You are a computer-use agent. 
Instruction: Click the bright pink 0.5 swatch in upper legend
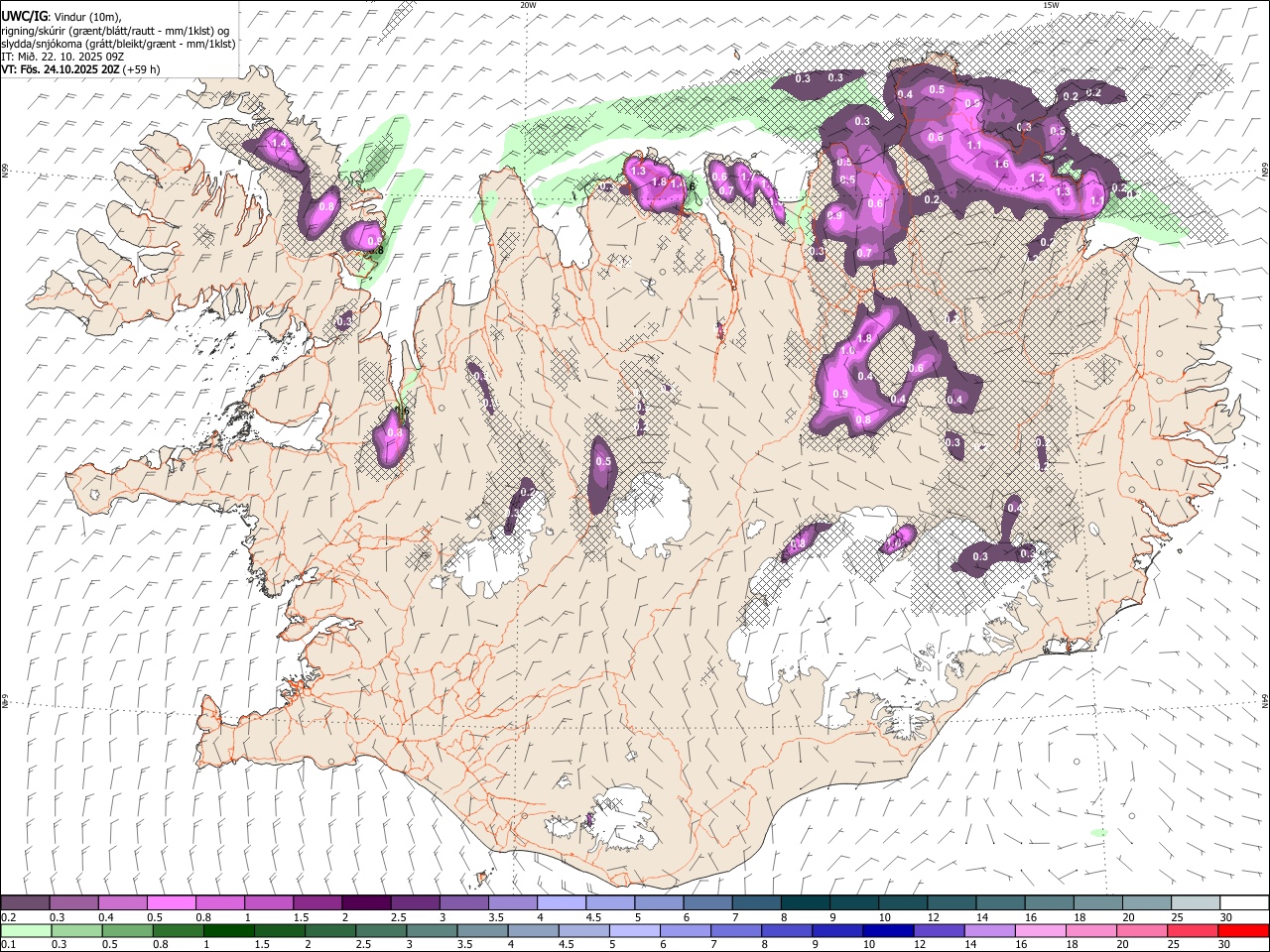tap(171, 903)
